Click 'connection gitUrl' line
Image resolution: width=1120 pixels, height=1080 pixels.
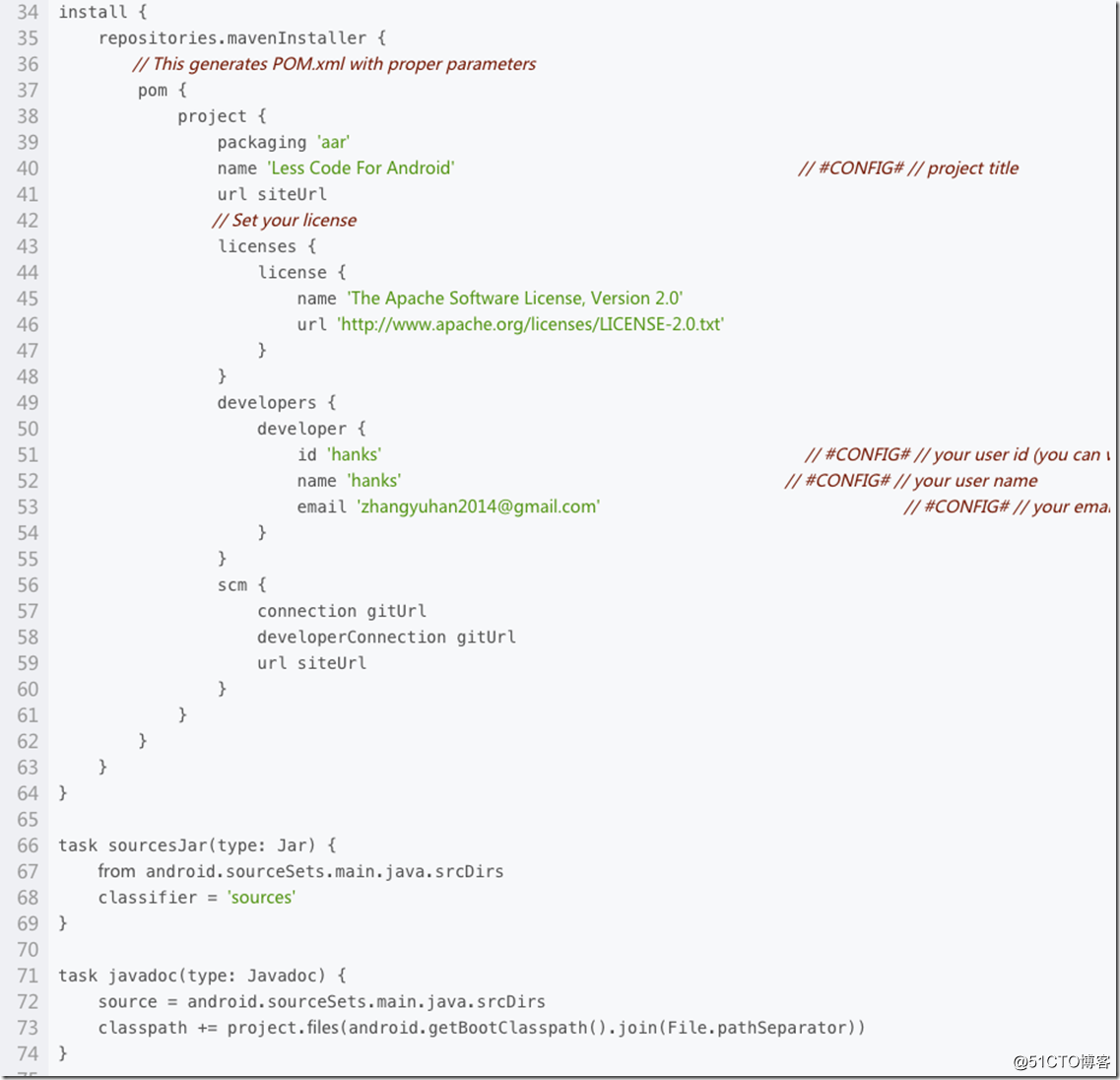(342, 611)
